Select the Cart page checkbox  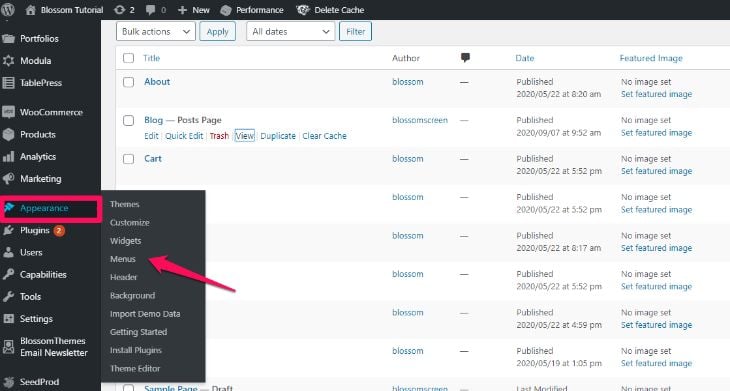(128, 159)
